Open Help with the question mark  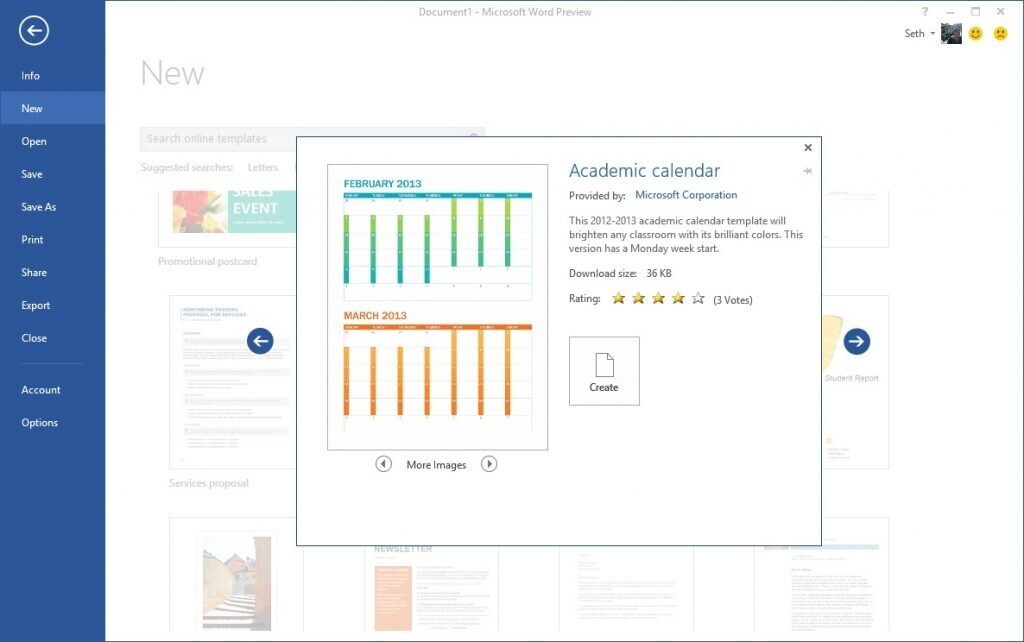pyautogui.click(x=925, y=11)
